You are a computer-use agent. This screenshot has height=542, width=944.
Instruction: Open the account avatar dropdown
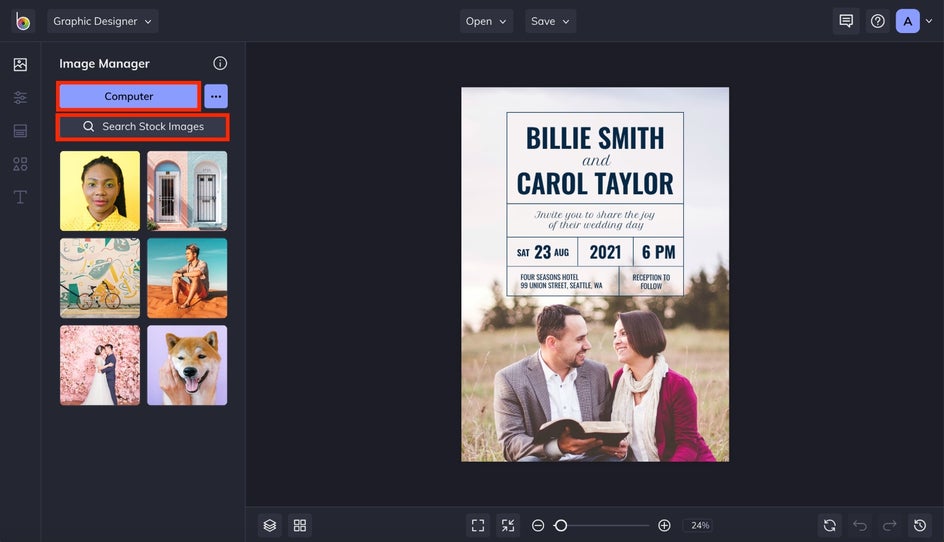tap(914, 21)
